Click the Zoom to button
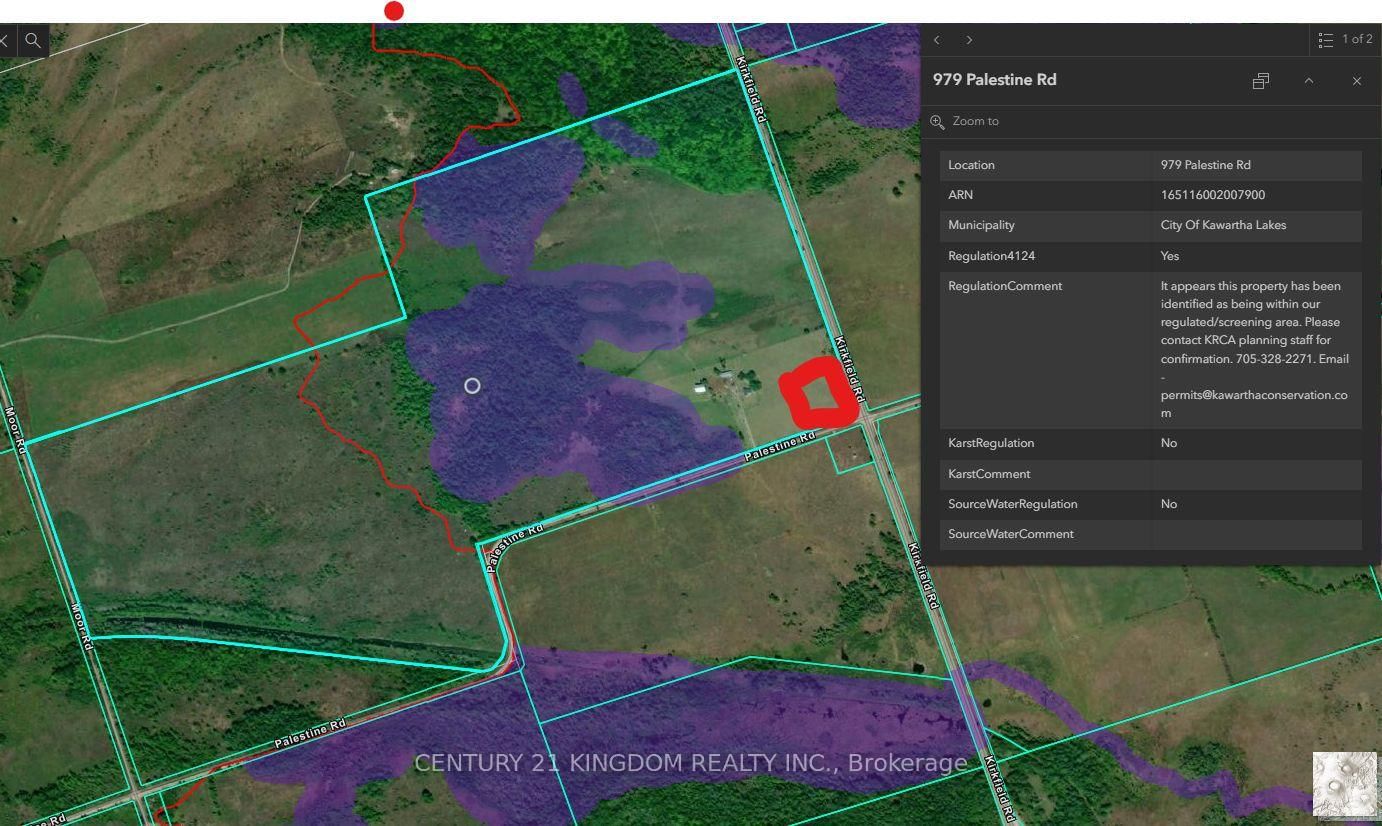Image resolution: width=1382 pixels, height=826 pixels. click(x=975, y=121)
